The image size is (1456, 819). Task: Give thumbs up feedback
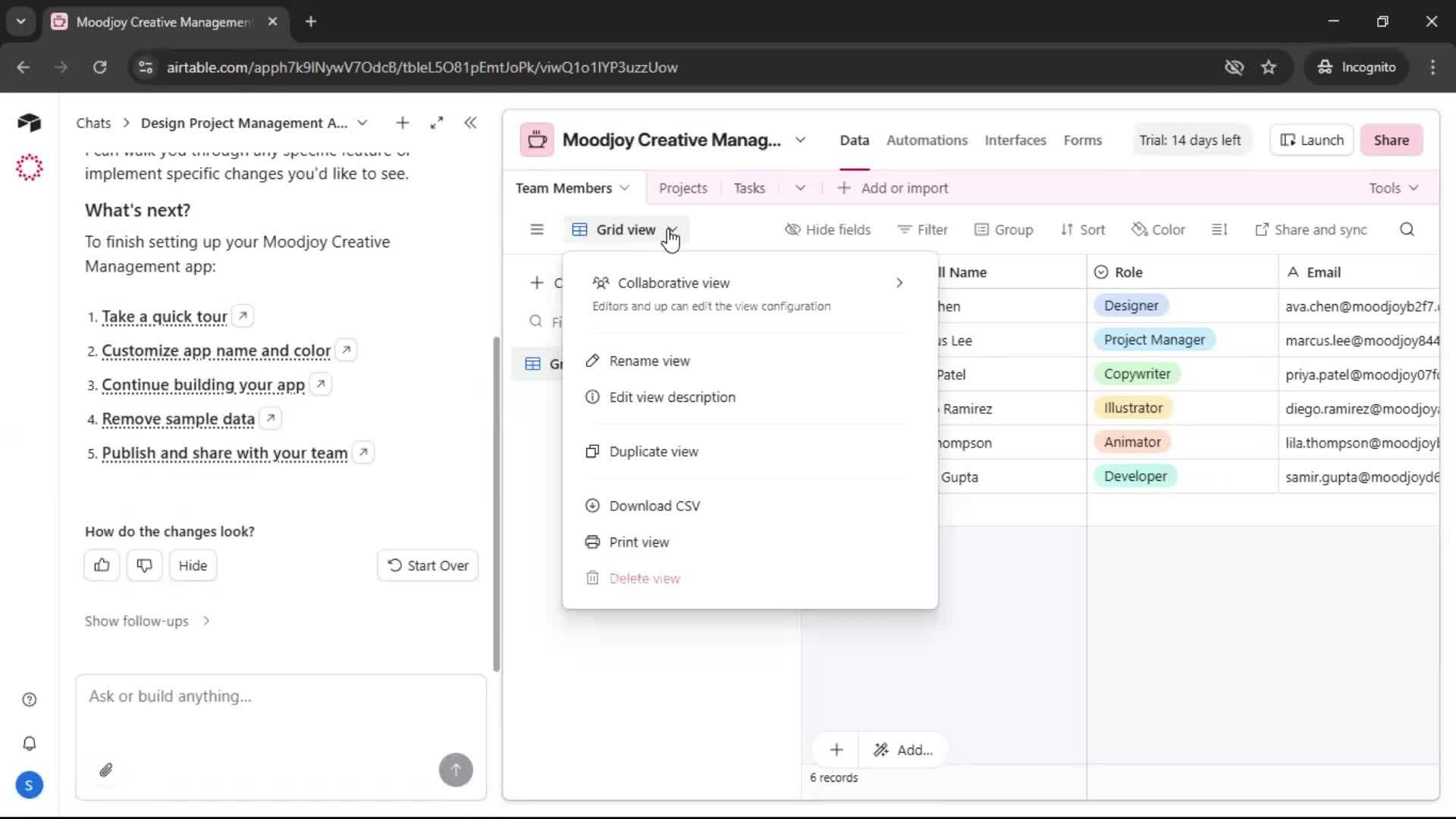pyautogui.click(x=102, y=566)
